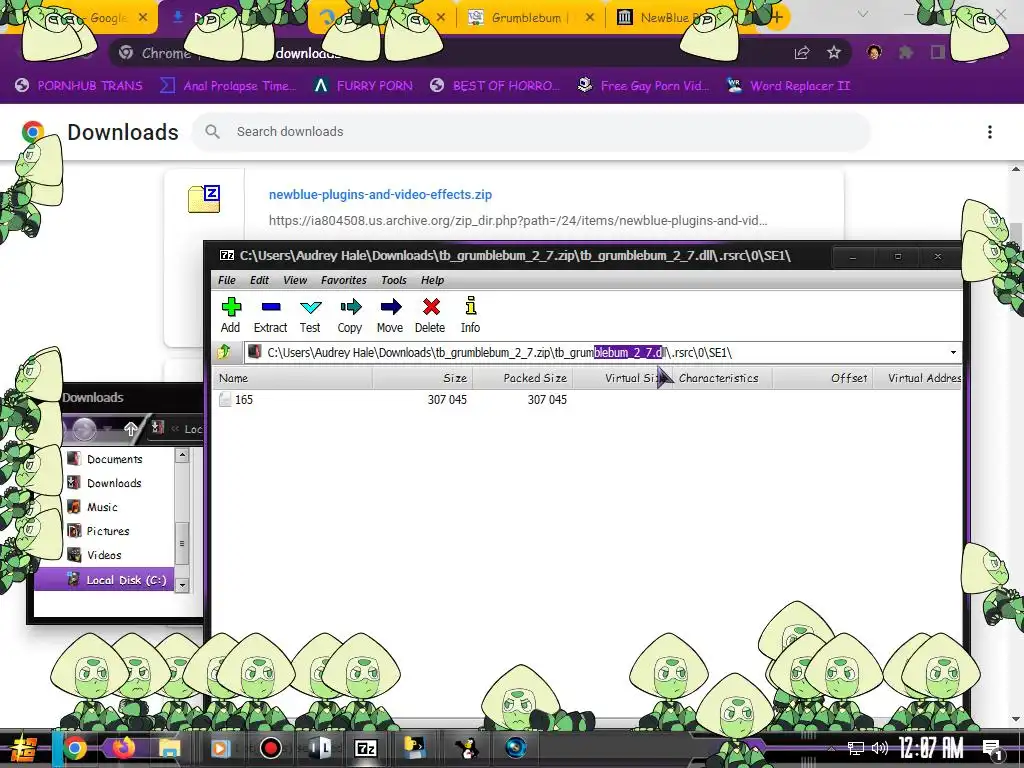Screen dimensions: 1024x768
Task: Click the Move toolbar icon in 7-Zip
Action: [x=390, y=315]
